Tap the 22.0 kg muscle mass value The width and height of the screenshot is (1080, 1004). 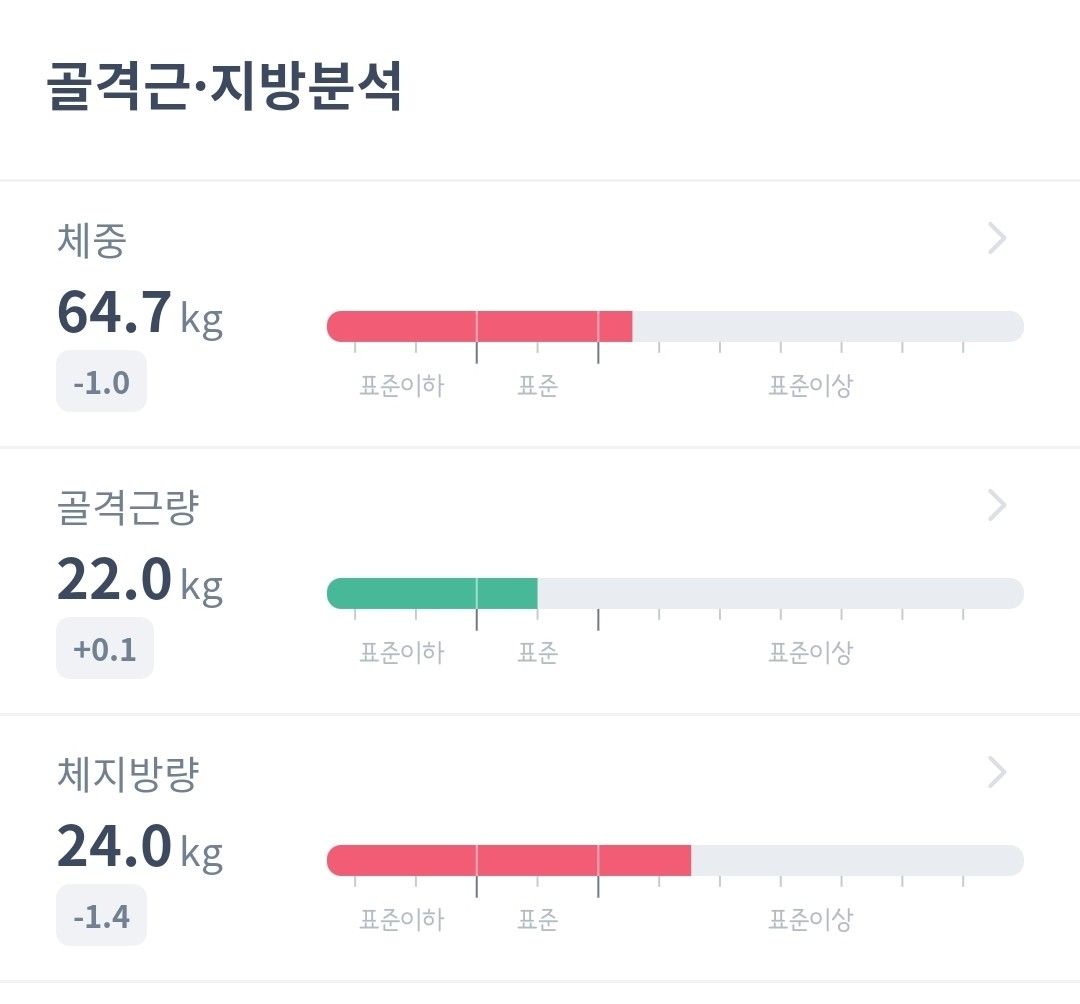click(139, 580)
